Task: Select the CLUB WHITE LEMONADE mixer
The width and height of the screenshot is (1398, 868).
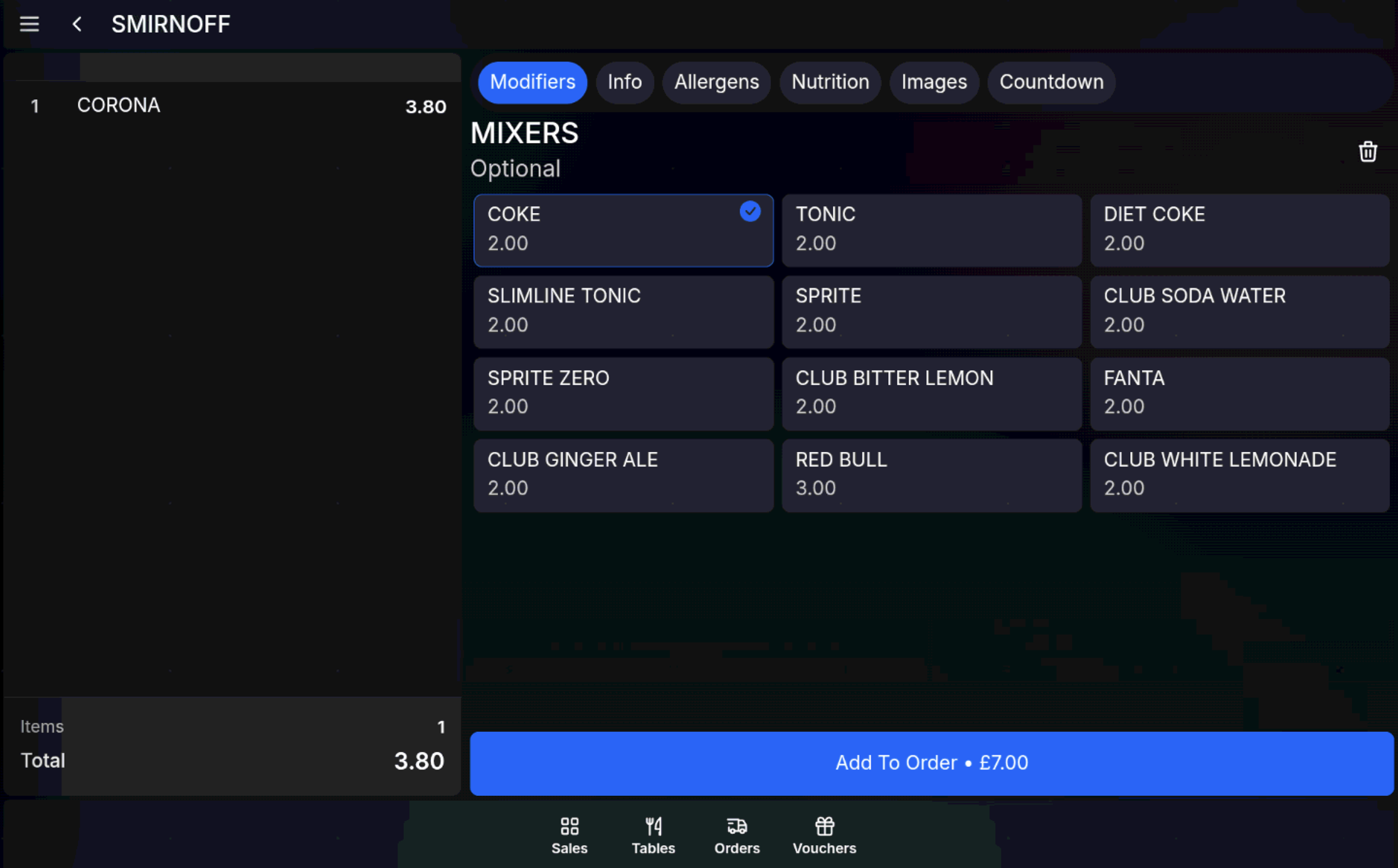Action: pos(1240,476)
